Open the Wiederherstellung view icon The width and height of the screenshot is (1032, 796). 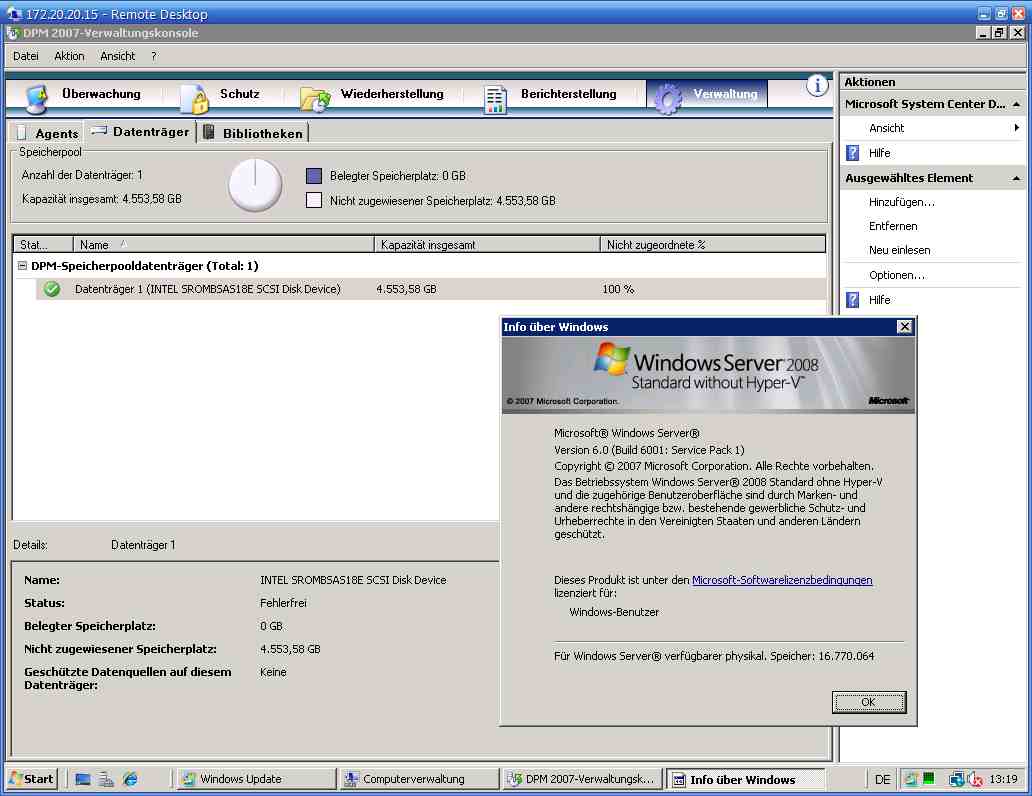click(315, 94)
